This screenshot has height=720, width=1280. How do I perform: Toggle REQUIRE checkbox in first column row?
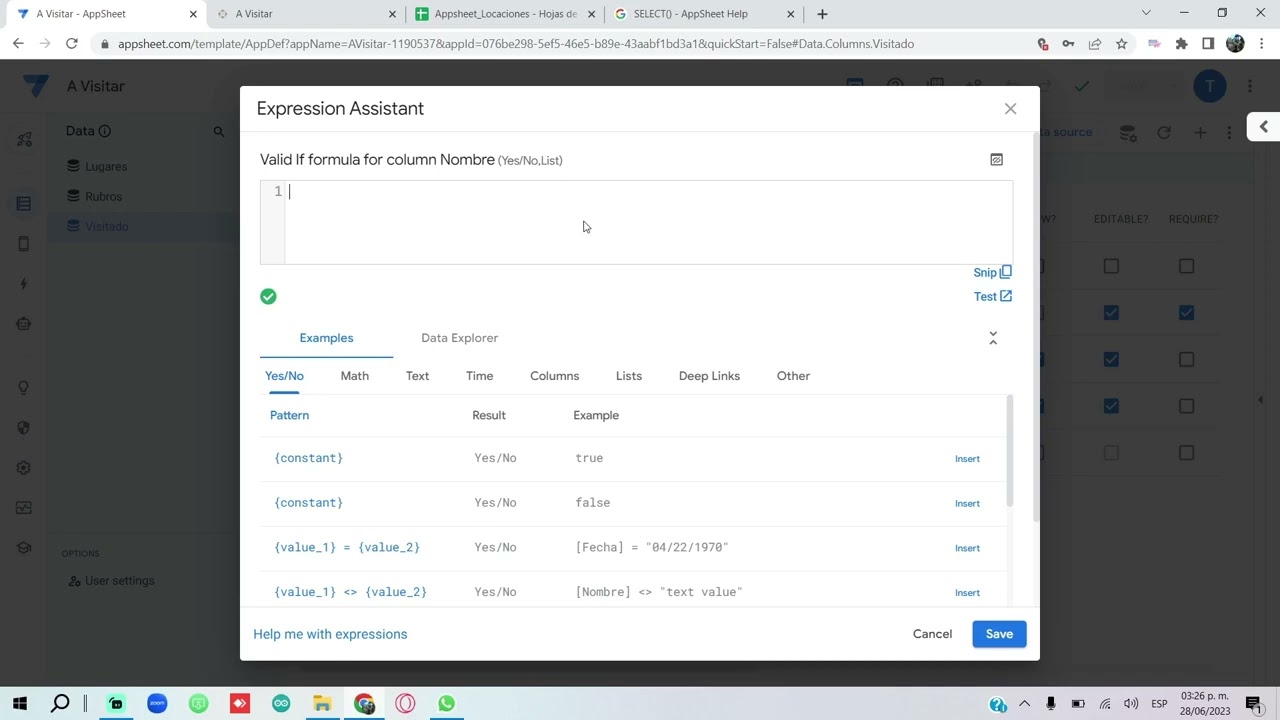[1186, 266]
